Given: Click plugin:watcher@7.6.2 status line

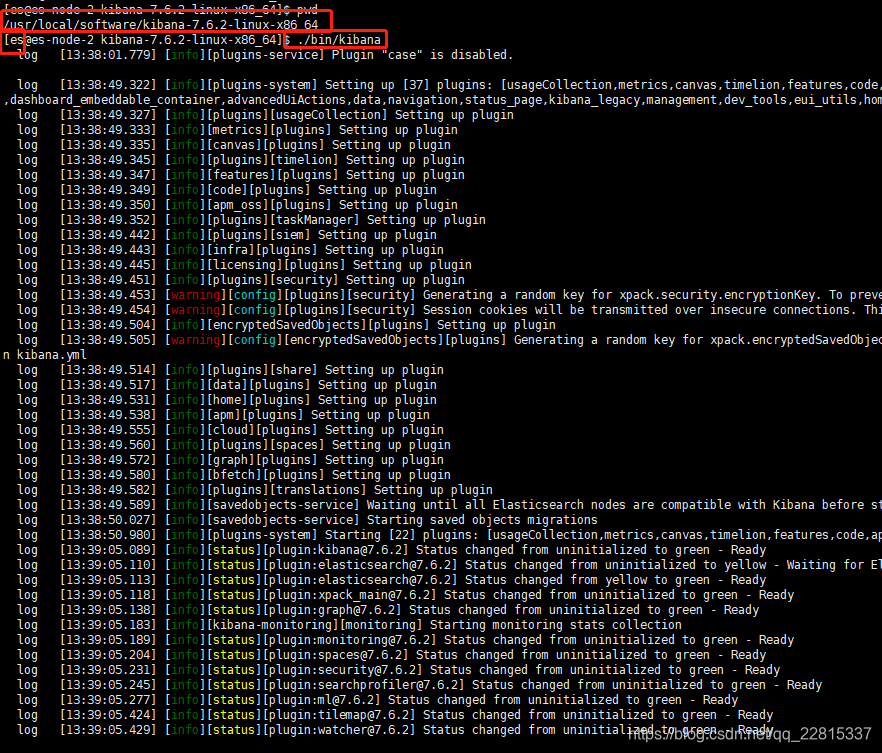Looking at the screenshot, I should (395, 730).
